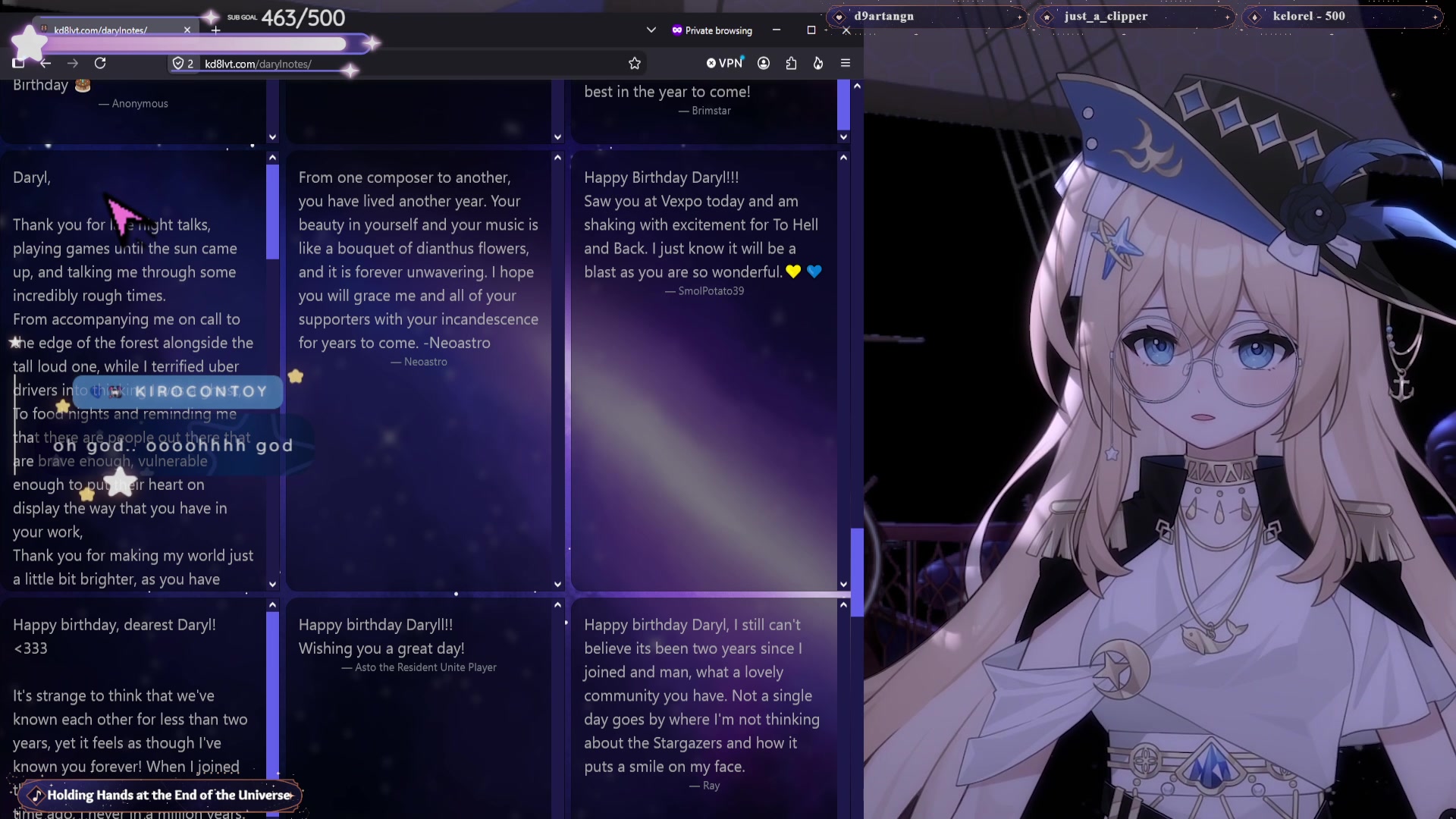Click the sub goal 463/500 counter
This screenshot has height=819, width=1456.
pos(303,17)
